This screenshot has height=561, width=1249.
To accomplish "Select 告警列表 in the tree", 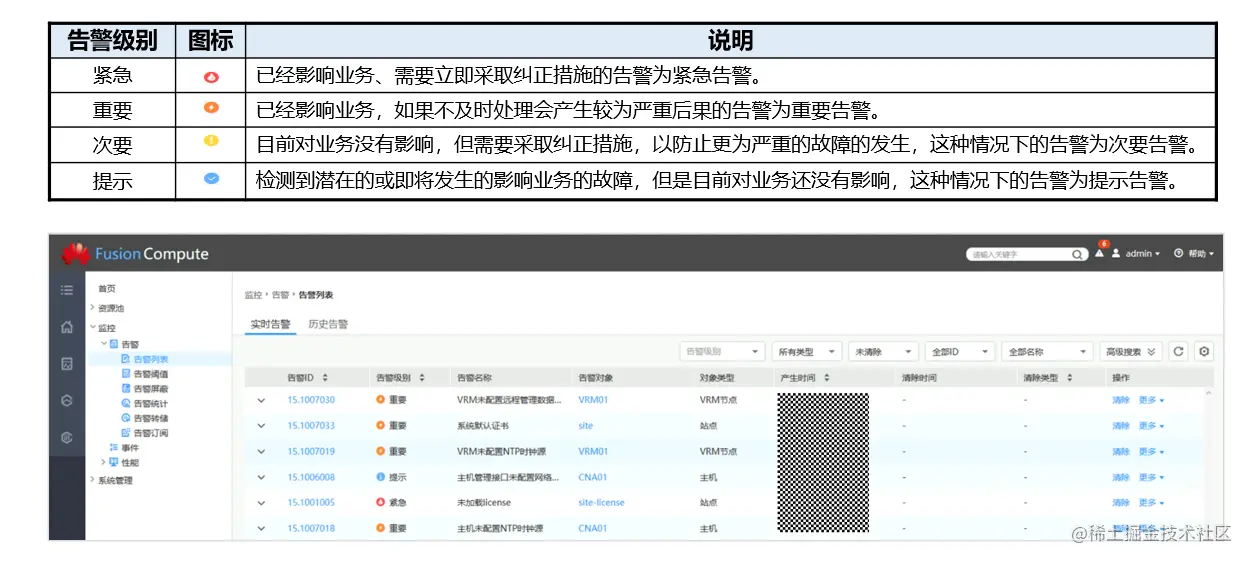I will point(151,358).
